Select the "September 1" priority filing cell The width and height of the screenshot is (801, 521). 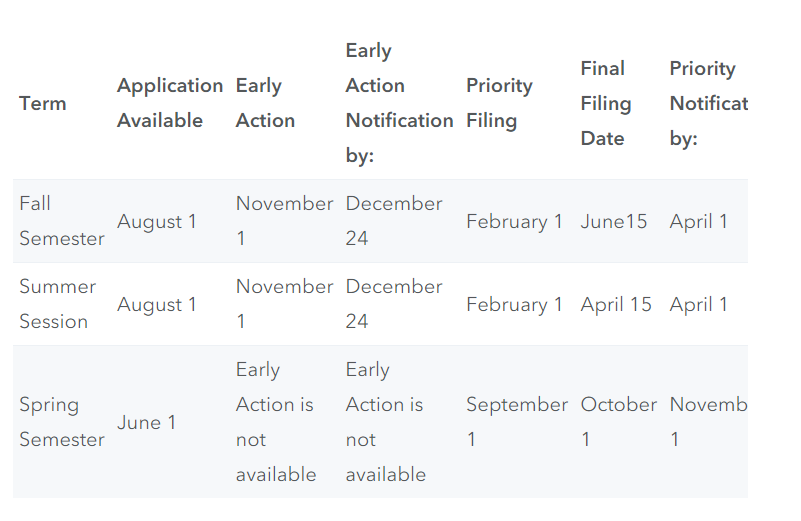pyautogui.click(x=516, y=422)
